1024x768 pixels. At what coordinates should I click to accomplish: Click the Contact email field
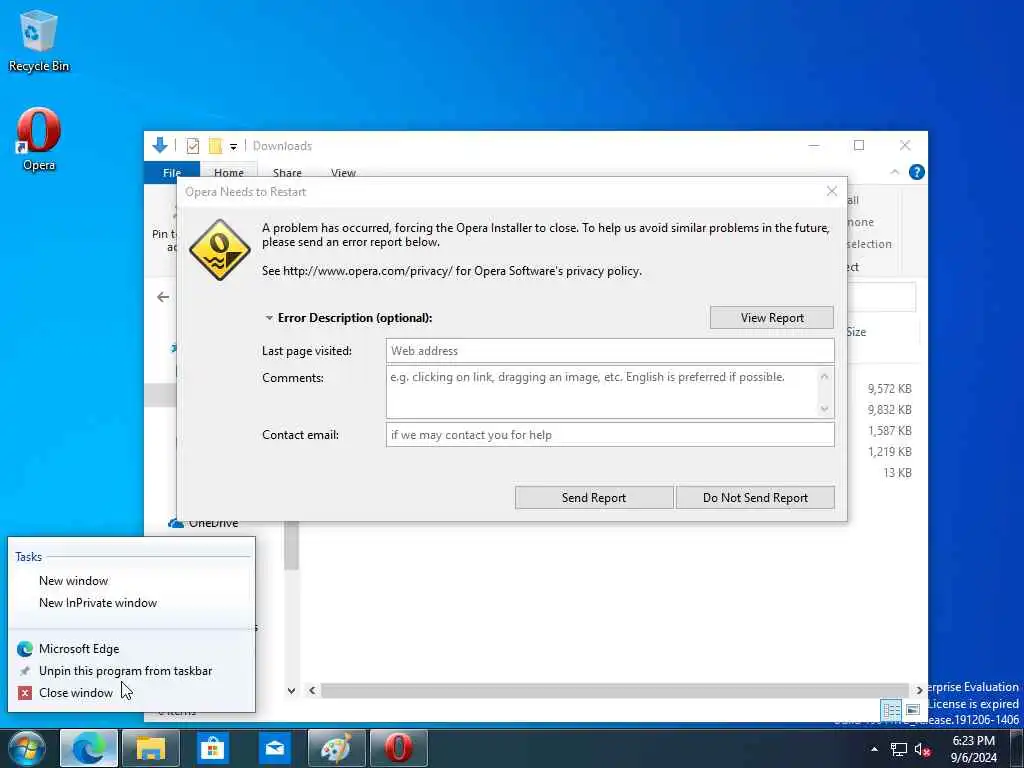[x=610, y=435]
